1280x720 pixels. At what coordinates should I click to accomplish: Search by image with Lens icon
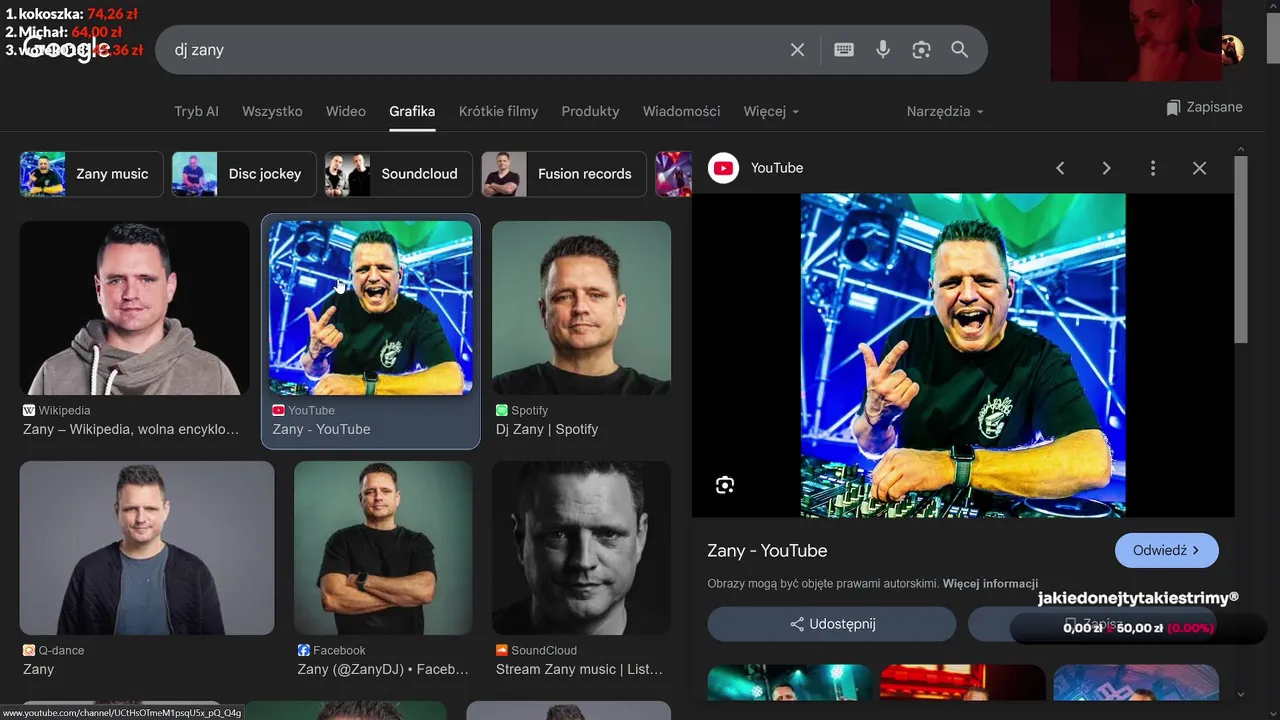pos(921,50)
